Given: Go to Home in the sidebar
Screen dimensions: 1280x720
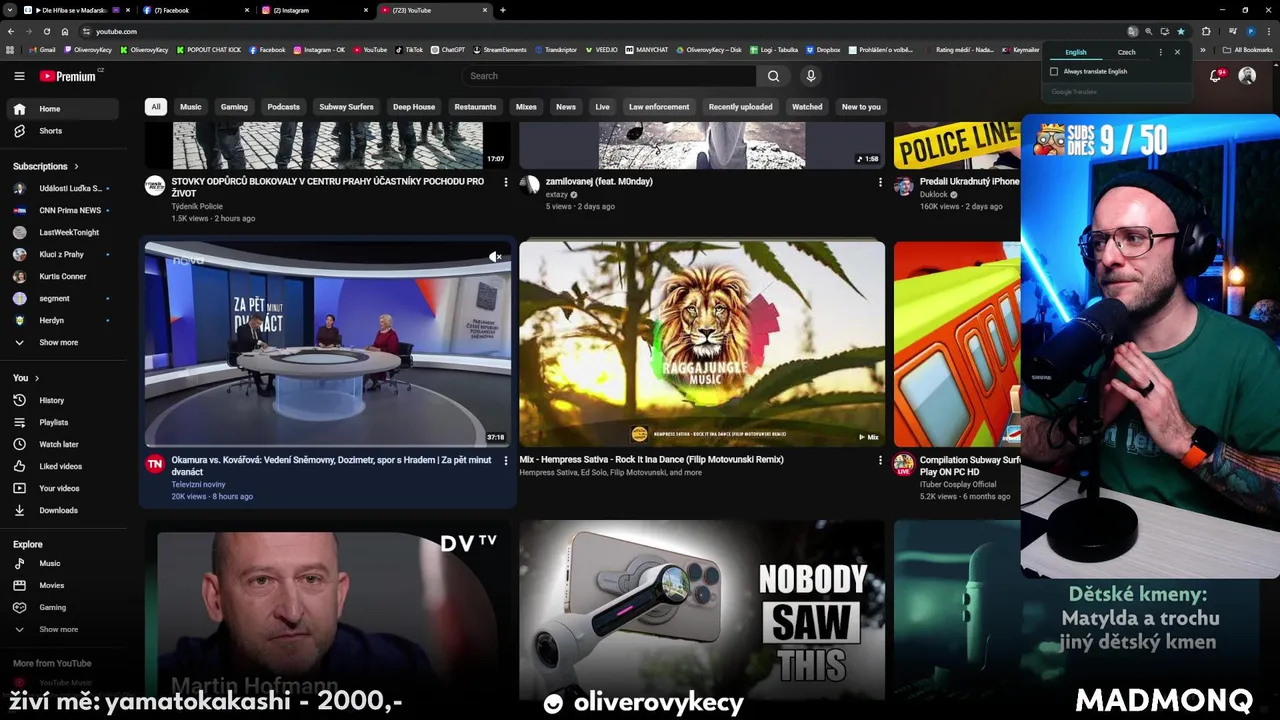Looking at the screenshot, I should tap(65, 109).
